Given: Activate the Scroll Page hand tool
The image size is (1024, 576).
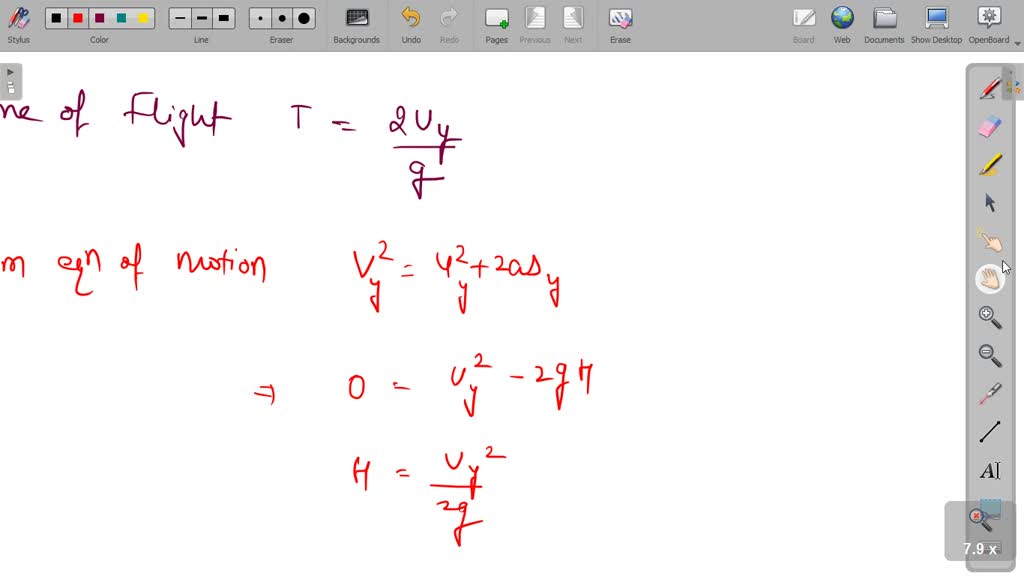Looking at the screenshot, I should (989, 277).
